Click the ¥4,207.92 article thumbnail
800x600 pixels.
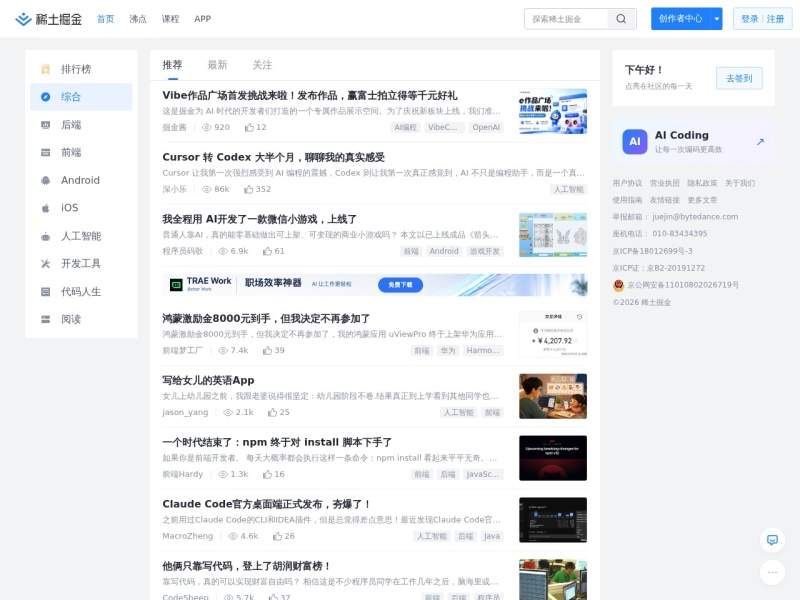pyautogui.click(x=553, y=334)
